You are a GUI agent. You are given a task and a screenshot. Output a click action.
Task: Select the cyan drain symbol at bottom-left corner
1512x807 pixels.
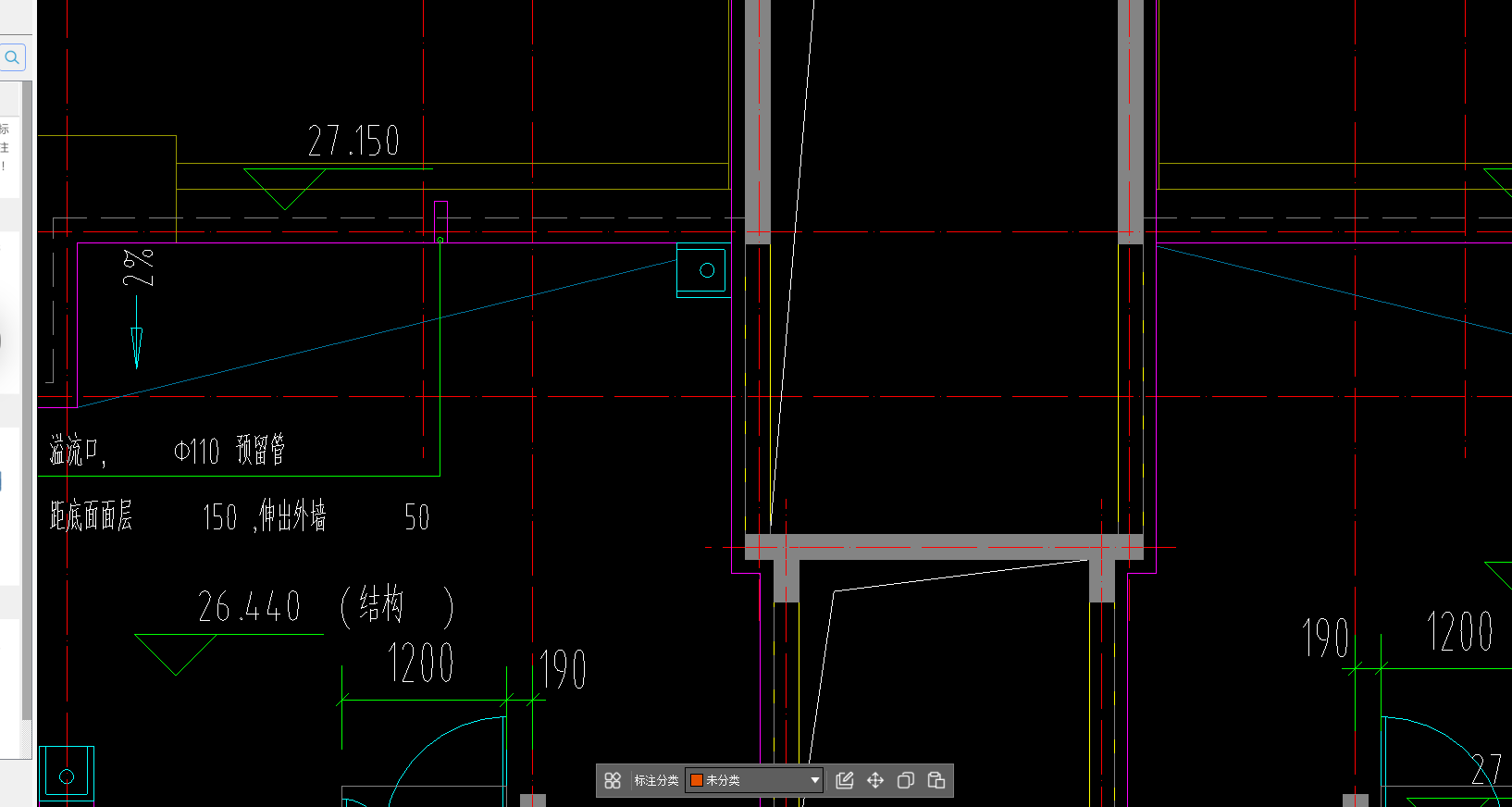pos(67,774)
